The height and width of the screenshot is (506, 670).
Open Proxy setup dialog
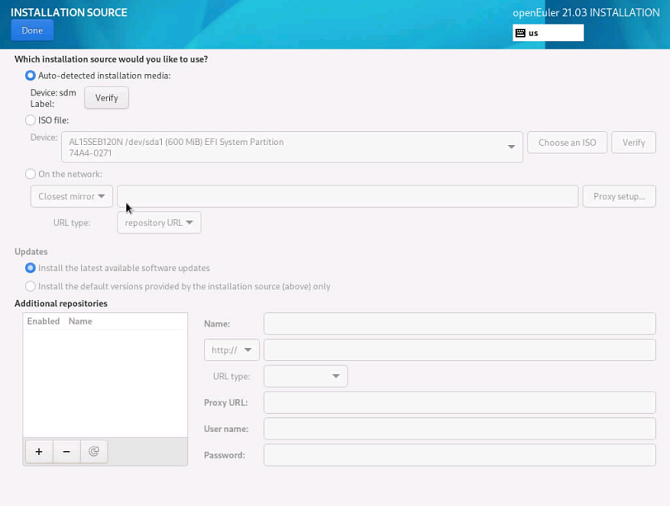(x=619, y=196)
